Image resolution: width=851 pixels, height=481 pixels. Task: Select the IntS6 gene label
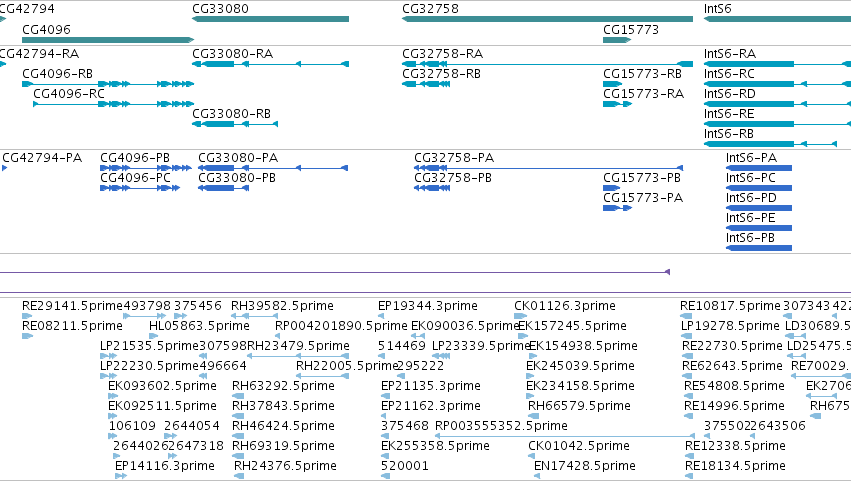click(717, 9)
